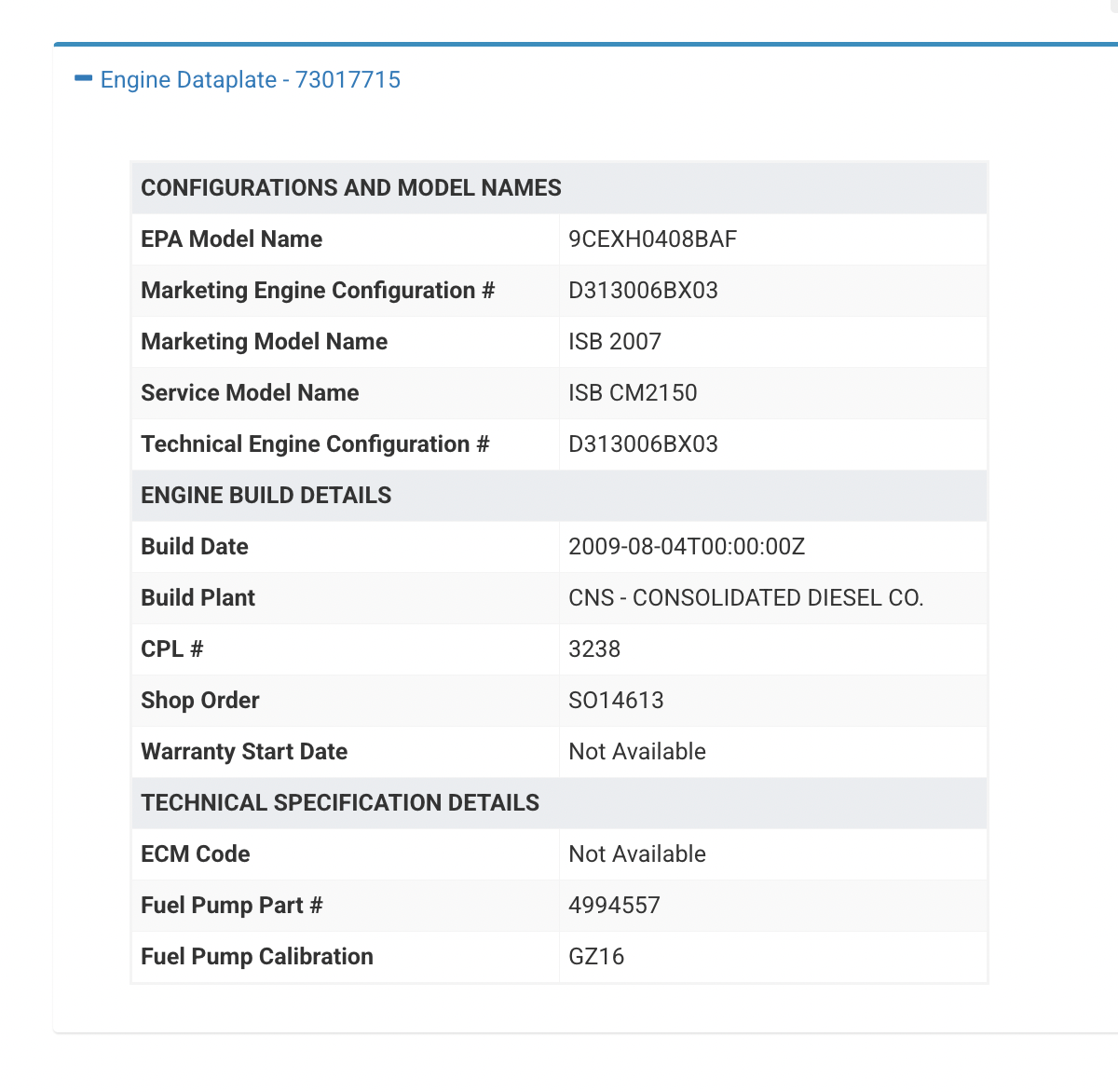Image resolution: width=1118 pixels, height=1092 pixels.
Task: Collapse the Engine Dataplate - 73017715 section
Action: pyautogui.click(x=250, y=80)
